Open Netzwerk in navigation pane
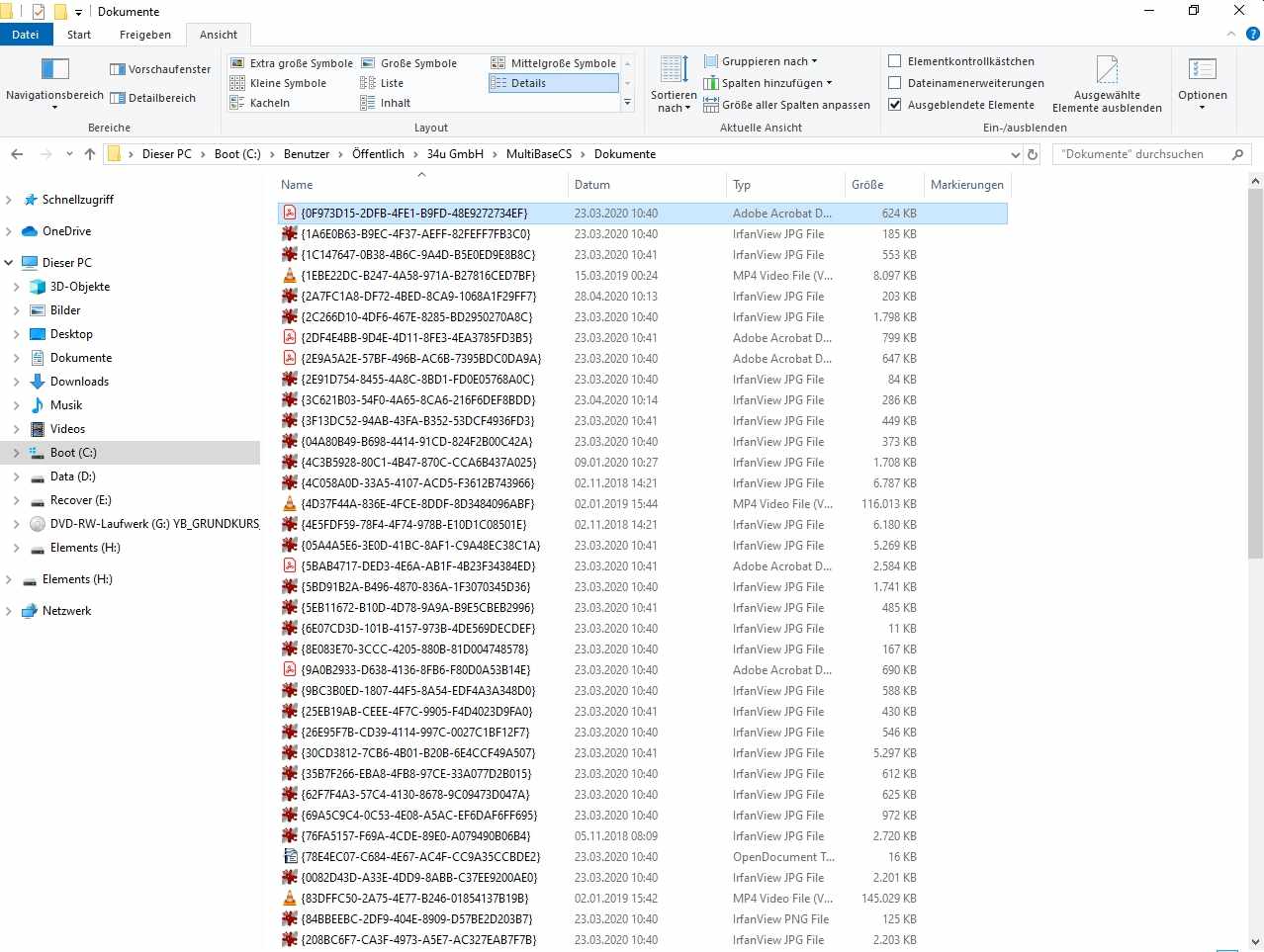Image resolution: width=1264 pixels, height=952 pixels. (66, 611)
